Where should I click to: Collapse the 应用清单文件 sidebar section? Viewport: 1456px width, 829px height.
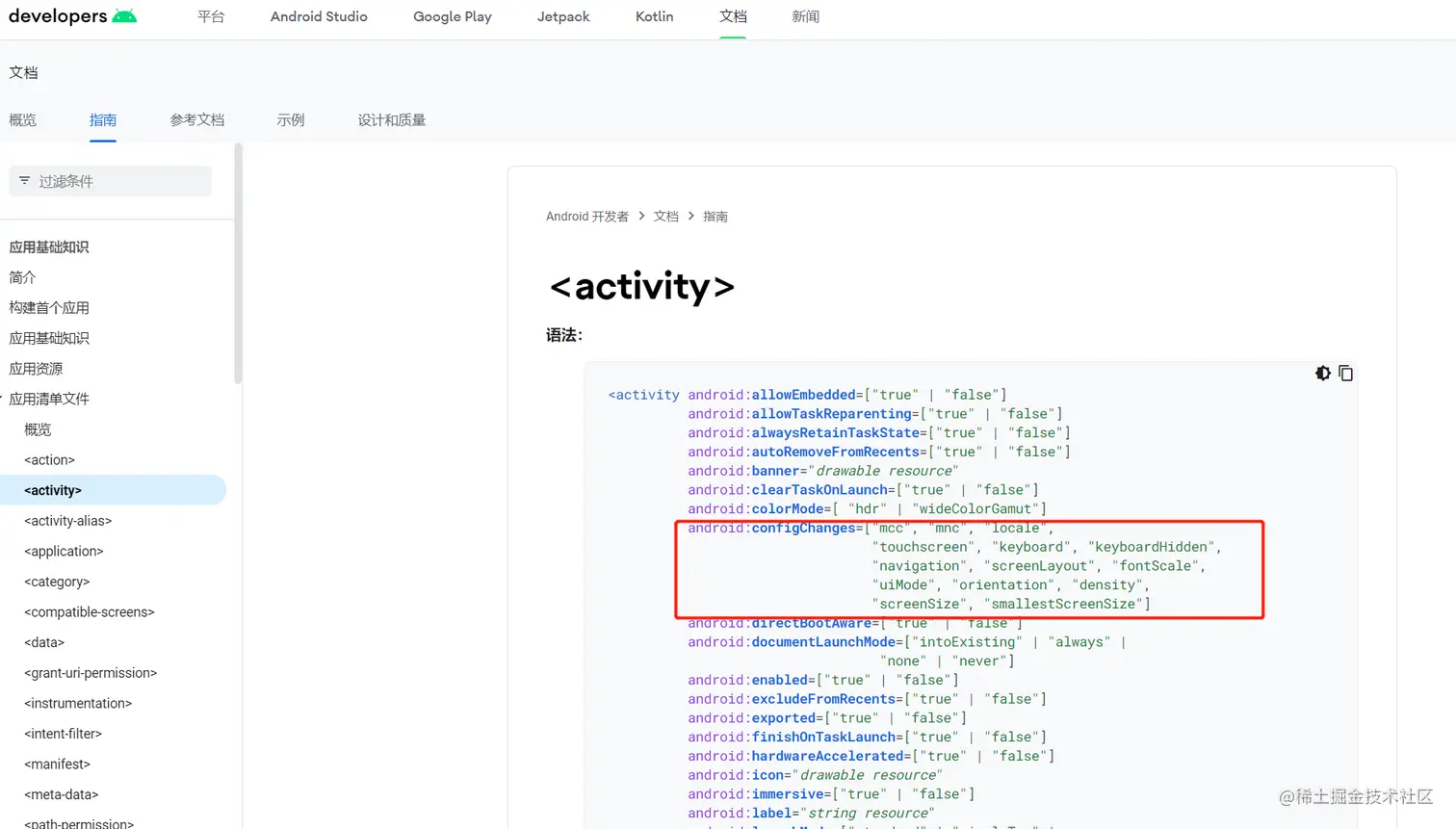(49, 399)
